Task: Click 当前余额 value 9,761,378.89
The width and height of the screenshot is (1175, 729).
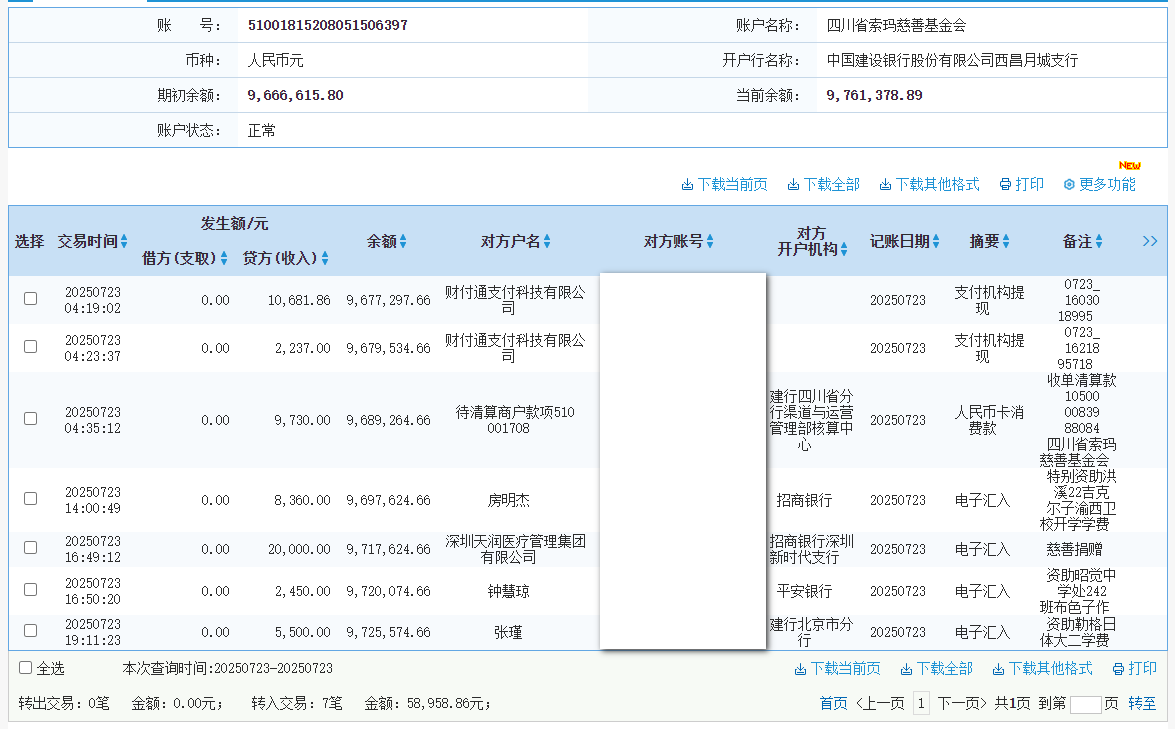Action: 874,95
